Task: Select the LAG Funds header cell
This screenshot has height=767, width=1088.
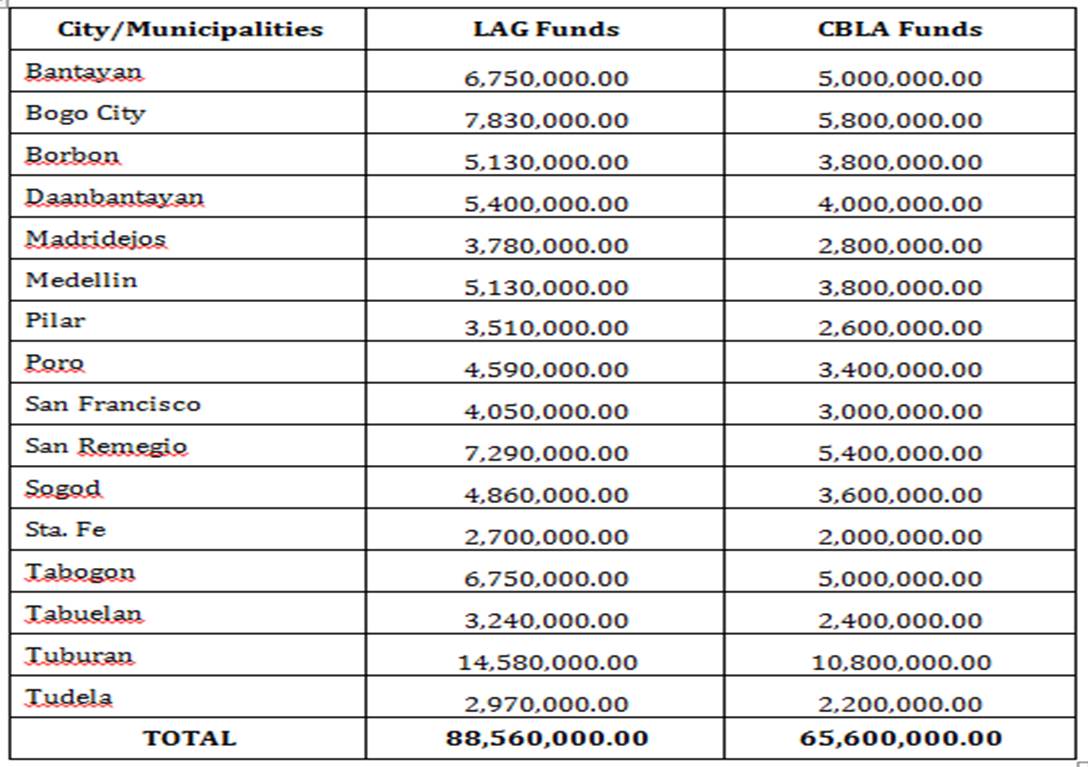Action: point(546,29)
